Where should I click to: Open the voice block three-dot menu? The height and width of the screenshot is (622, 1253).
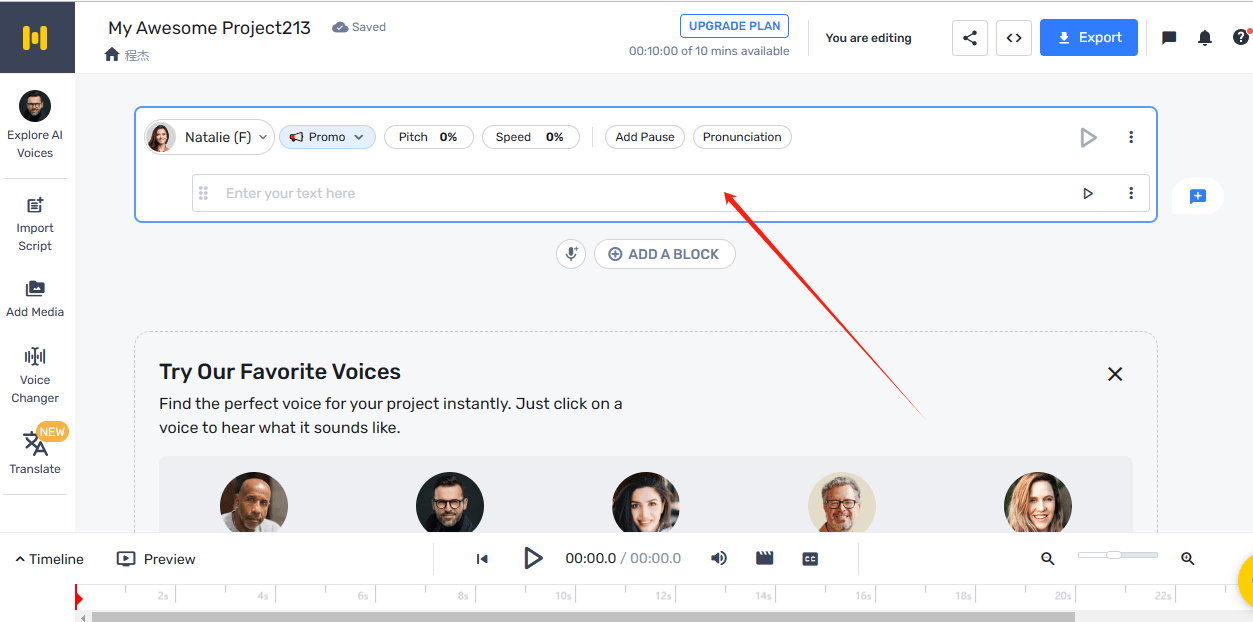click(x=1131, y=137)
